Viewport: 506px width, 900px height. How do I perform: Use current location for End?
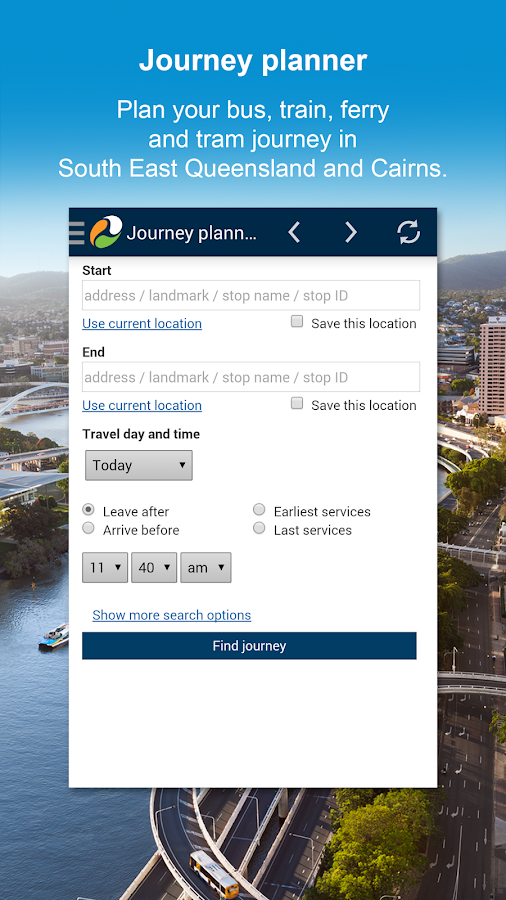142,405
